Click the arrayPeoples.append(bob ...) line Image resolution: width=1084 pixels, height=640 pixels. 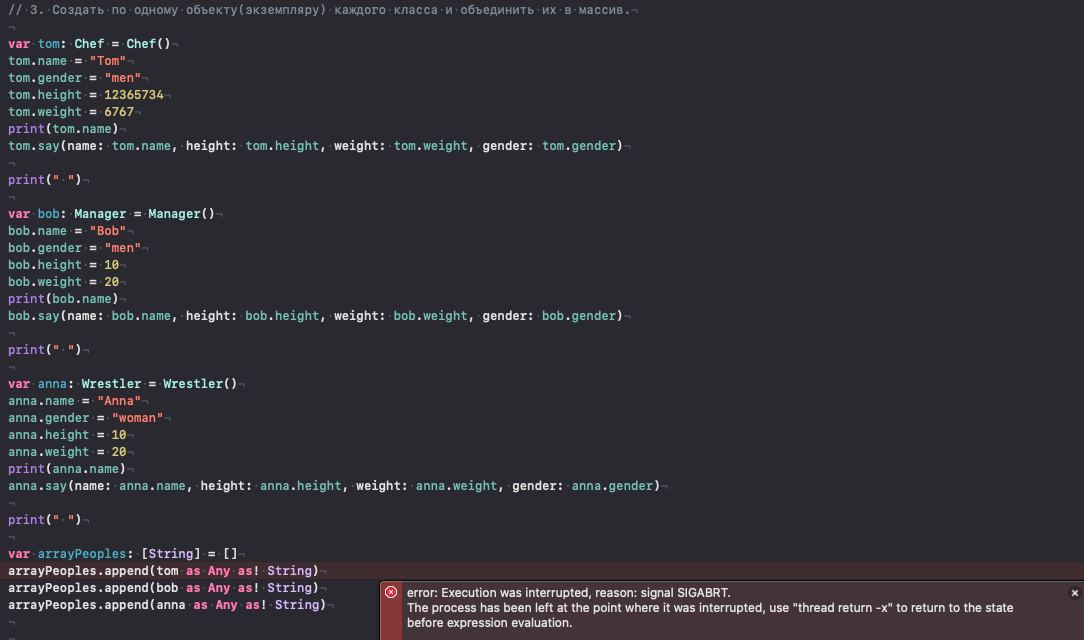pos(163,587)
